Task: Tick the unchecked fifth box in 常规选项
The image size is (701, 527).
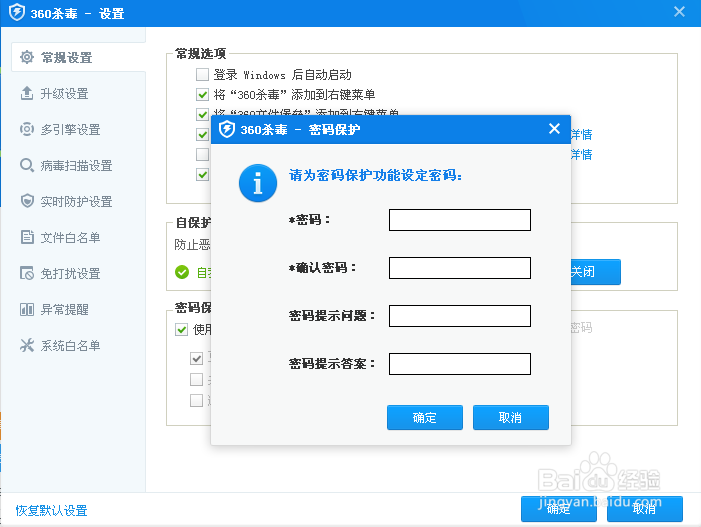Action: point(203,154)
